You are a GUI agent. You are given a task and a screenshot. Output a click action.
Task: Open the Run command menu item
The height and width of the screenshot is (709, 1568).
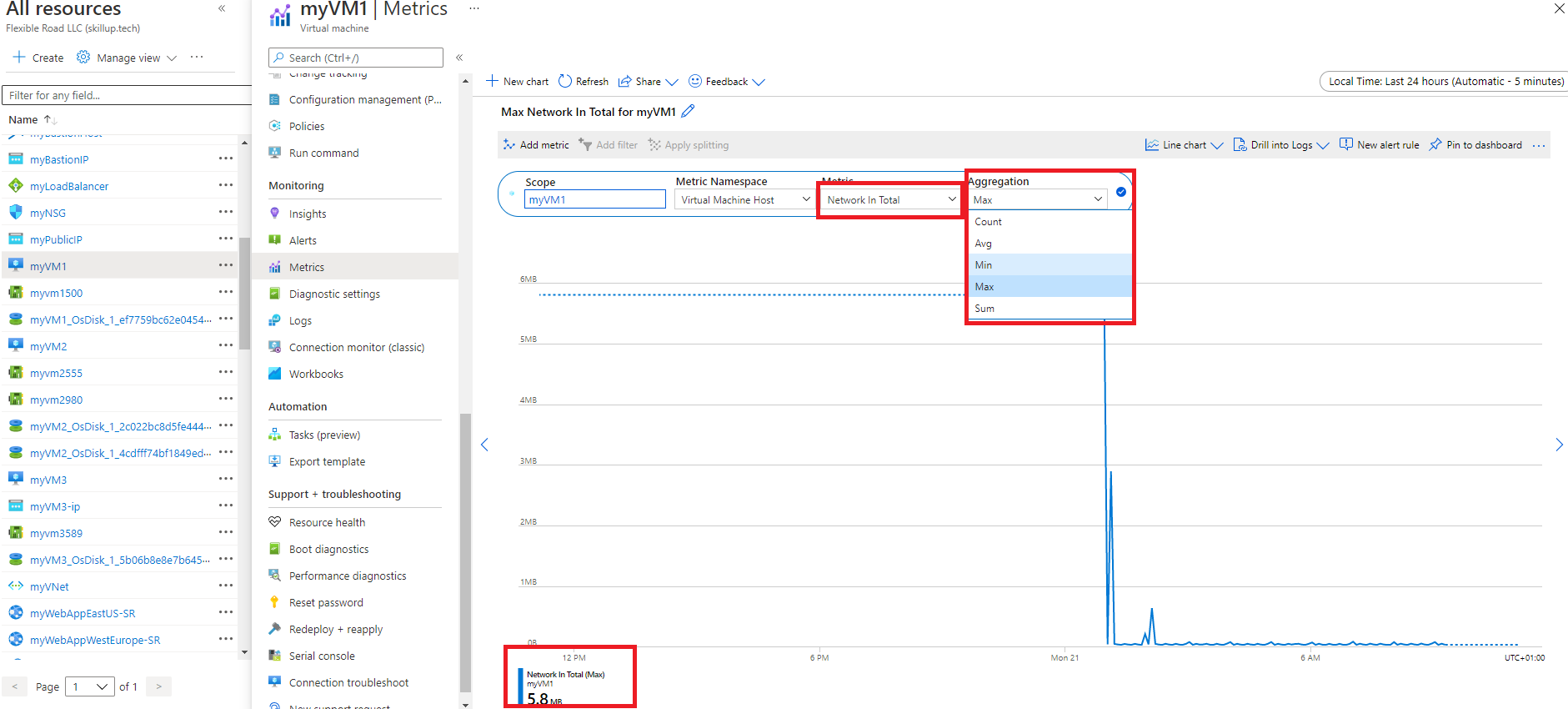323,153
